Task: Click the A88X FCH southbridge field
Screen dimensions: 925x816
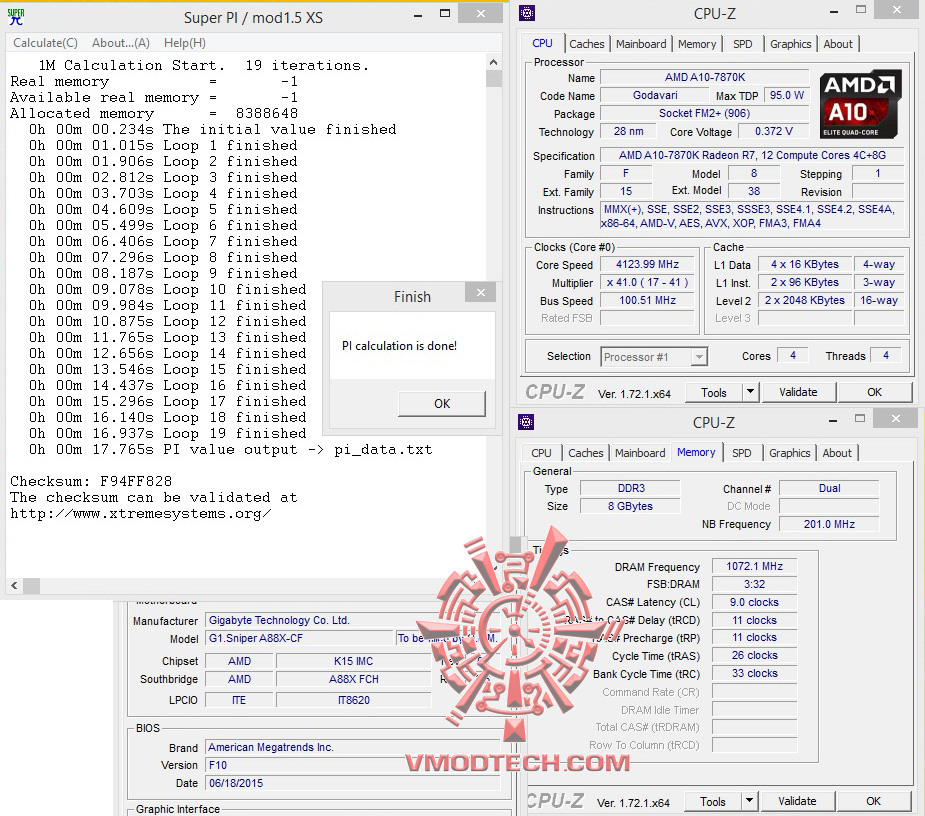Action: tap(353, 679)
